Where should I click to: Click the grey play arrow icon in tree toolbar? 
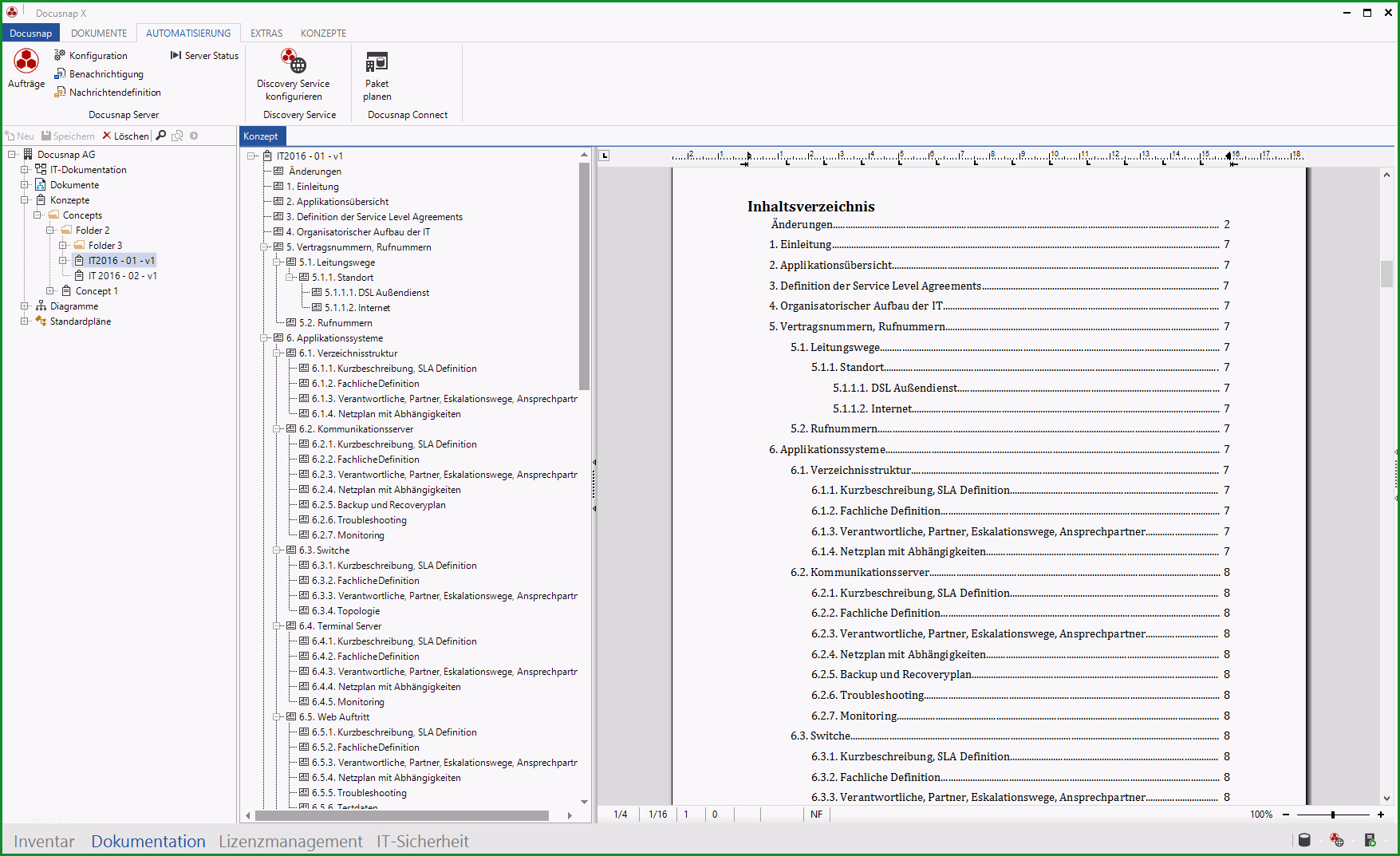click(x=194, y=136)
